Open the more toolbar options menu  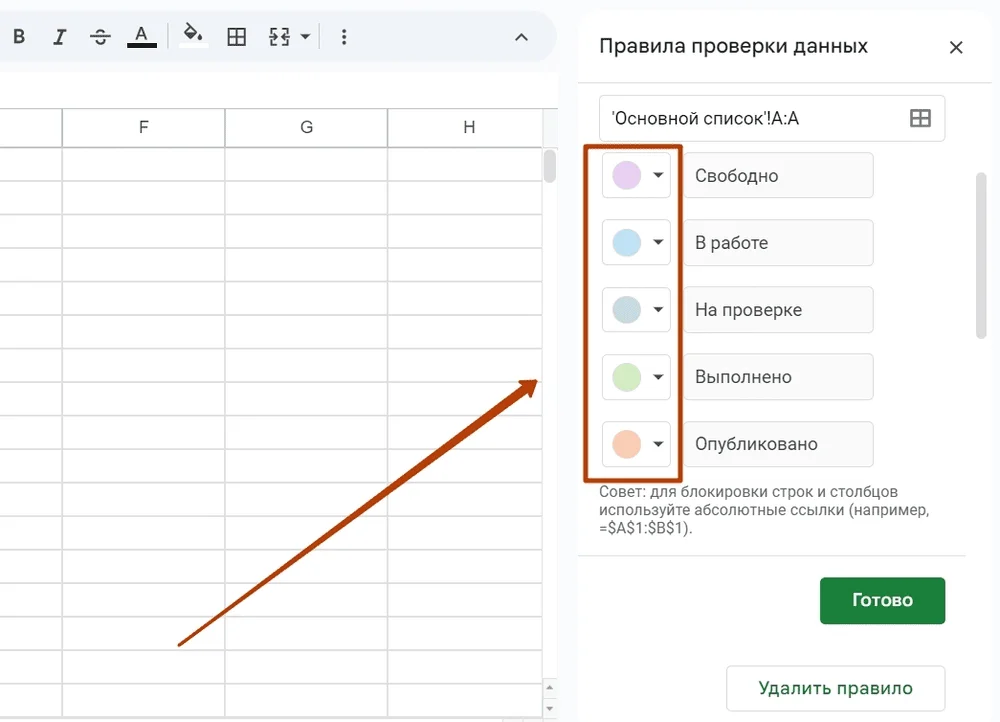click(343, 36)
